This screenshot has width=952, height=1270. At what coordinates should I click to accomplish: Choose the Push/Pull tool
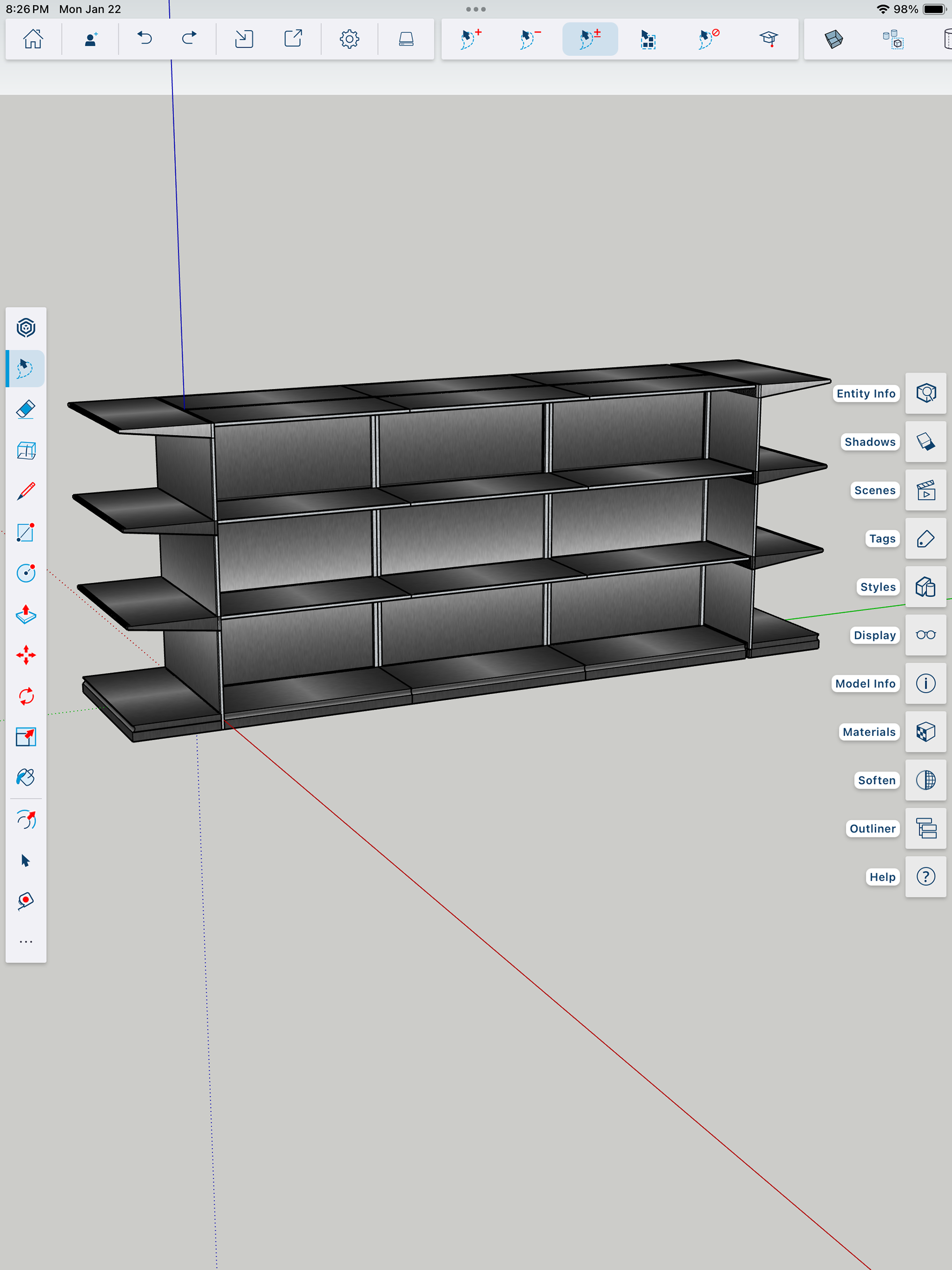[26, 614]
